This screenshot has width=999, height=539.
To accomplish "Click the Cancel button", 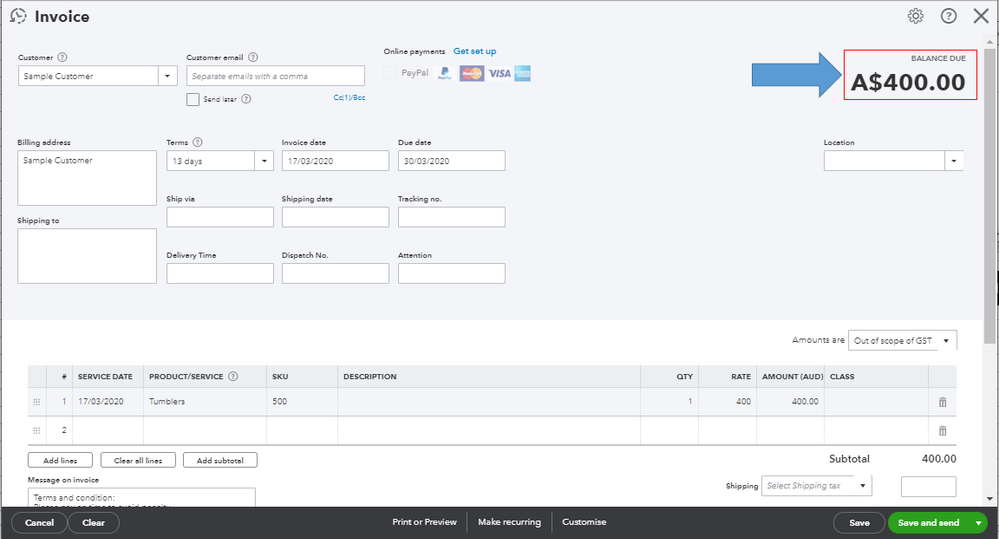I will 40,522.
